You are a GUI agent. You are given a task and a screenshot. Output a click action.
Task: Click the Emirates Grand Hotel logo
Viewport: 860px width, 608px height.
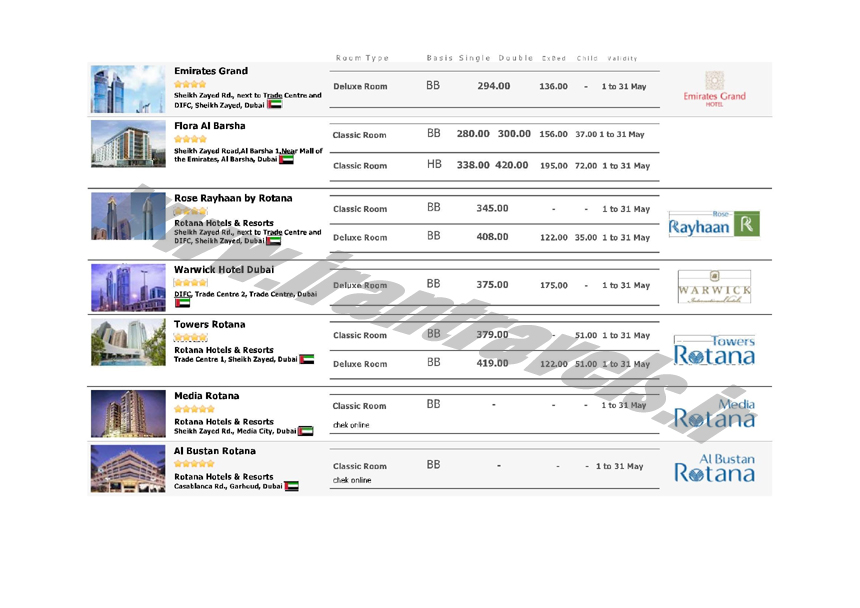click(x=715, y=89)
